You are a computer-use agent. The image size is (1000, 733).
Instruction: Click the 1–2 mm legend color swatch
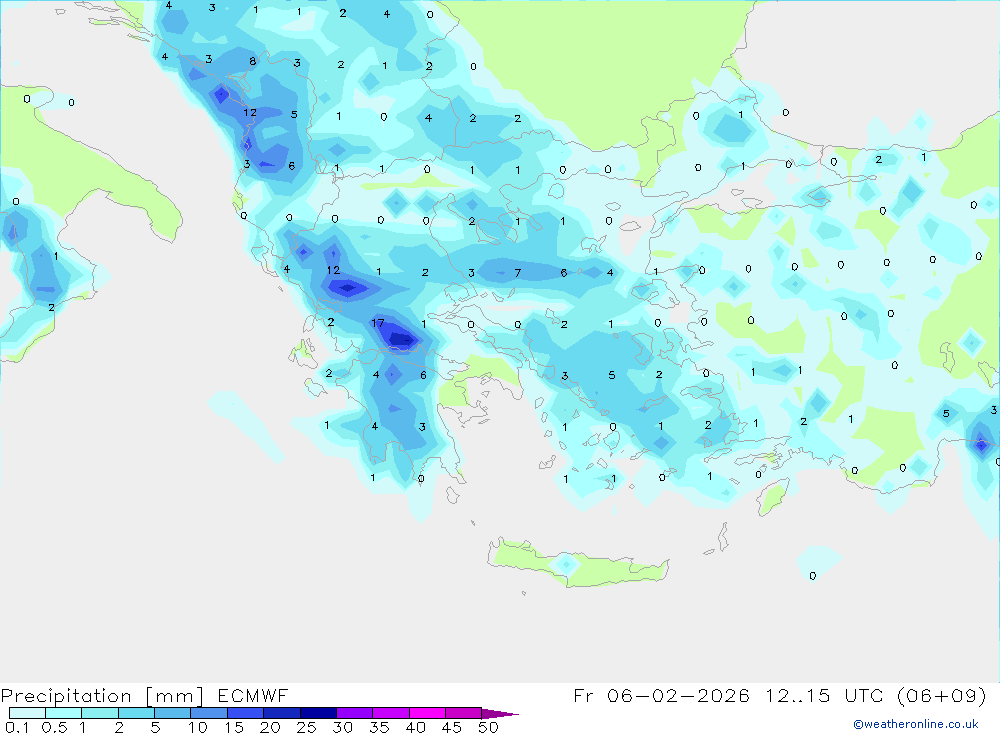[100, 713]
